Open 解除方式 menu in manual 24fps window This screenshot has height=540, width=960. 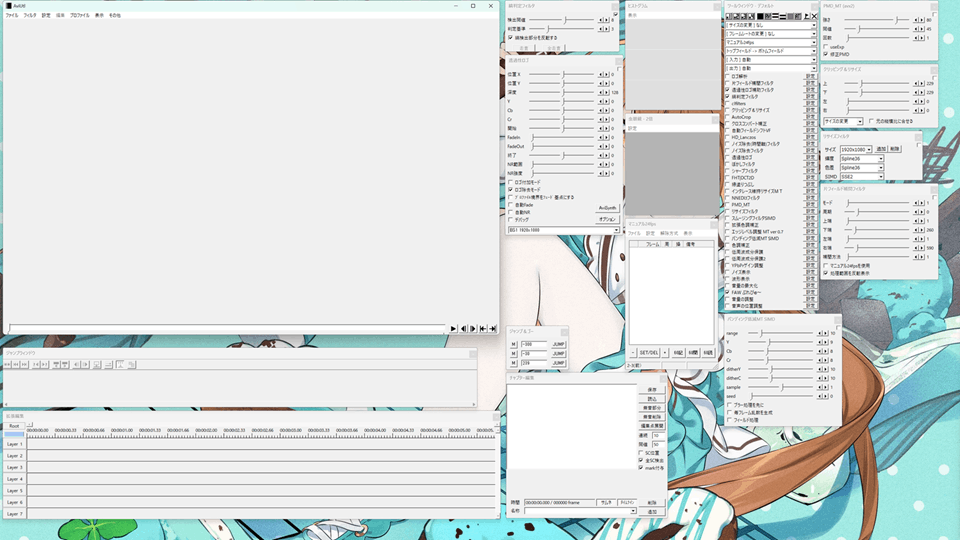pos(669,233)
